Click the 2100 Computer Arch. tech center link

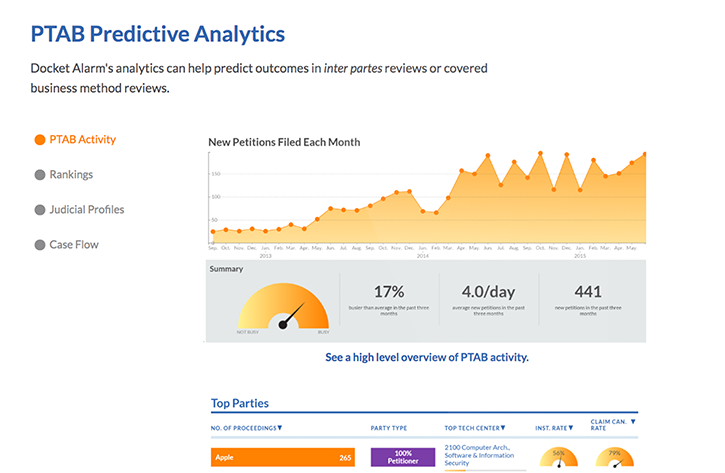479,455
